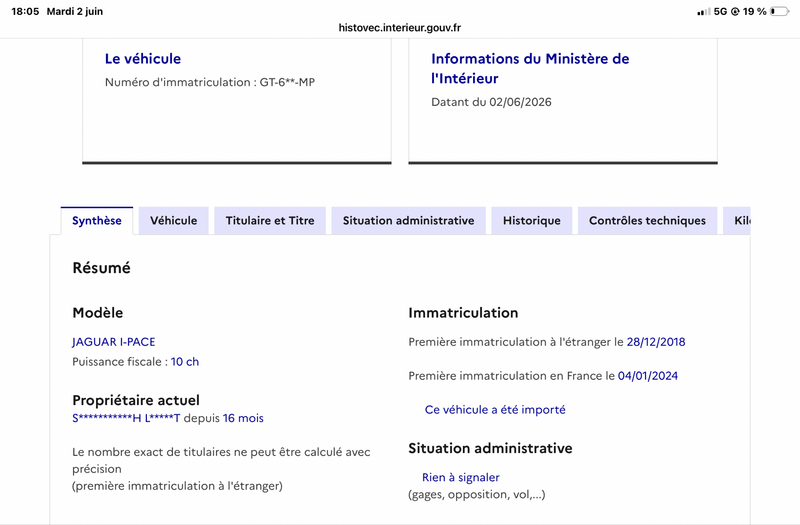
Task: Click the owner name S***********H L*****T
Action: click(126, 418)
